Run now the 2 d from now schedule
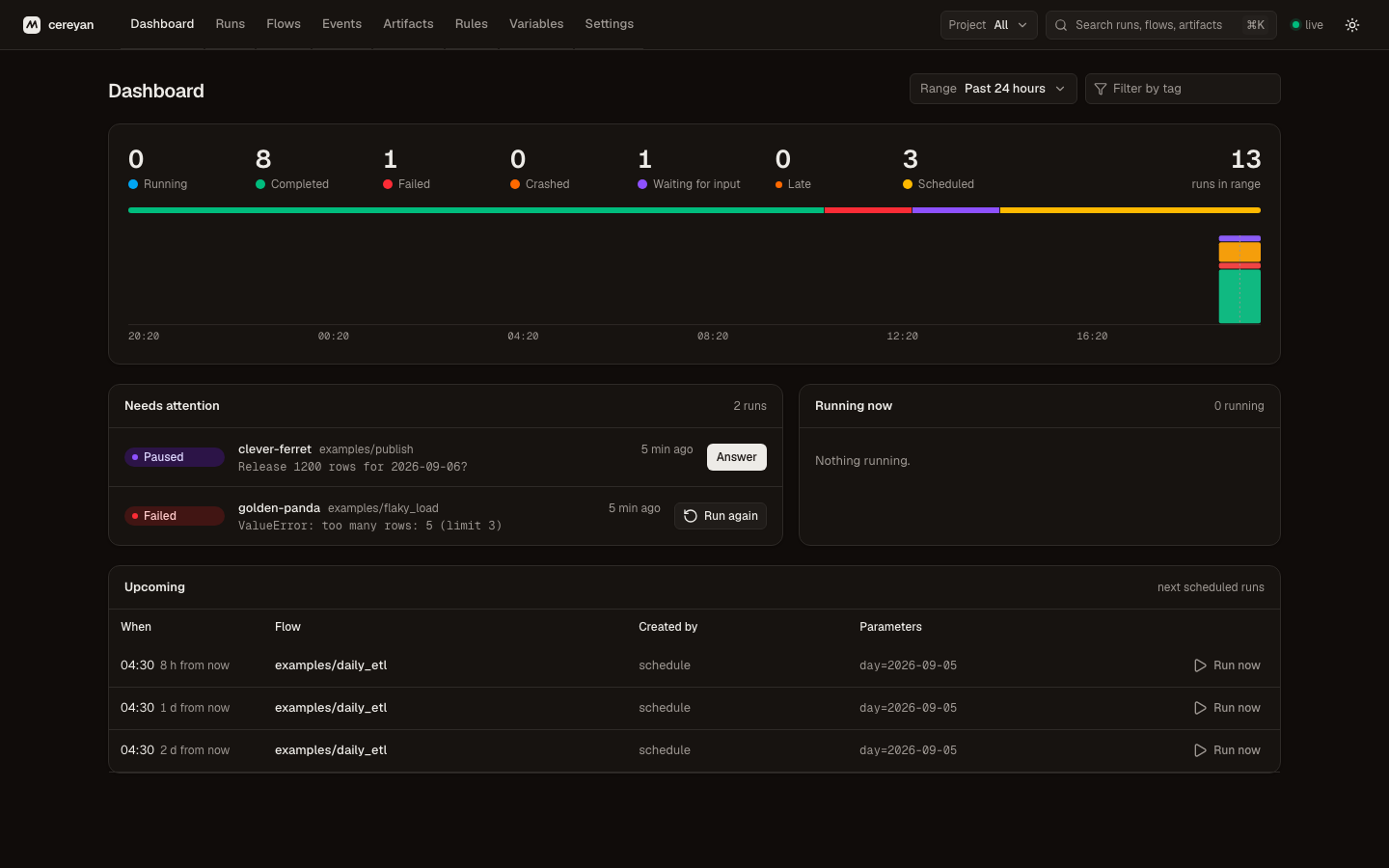 pyautogui.click(x=1227, y=750)
